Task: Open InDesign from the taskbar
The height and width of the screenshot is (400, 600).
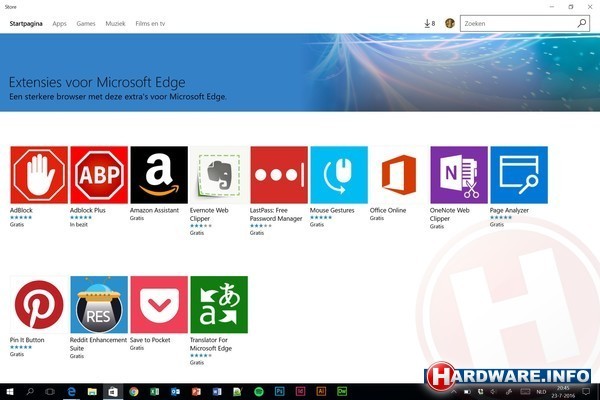Action: (300, 392)
